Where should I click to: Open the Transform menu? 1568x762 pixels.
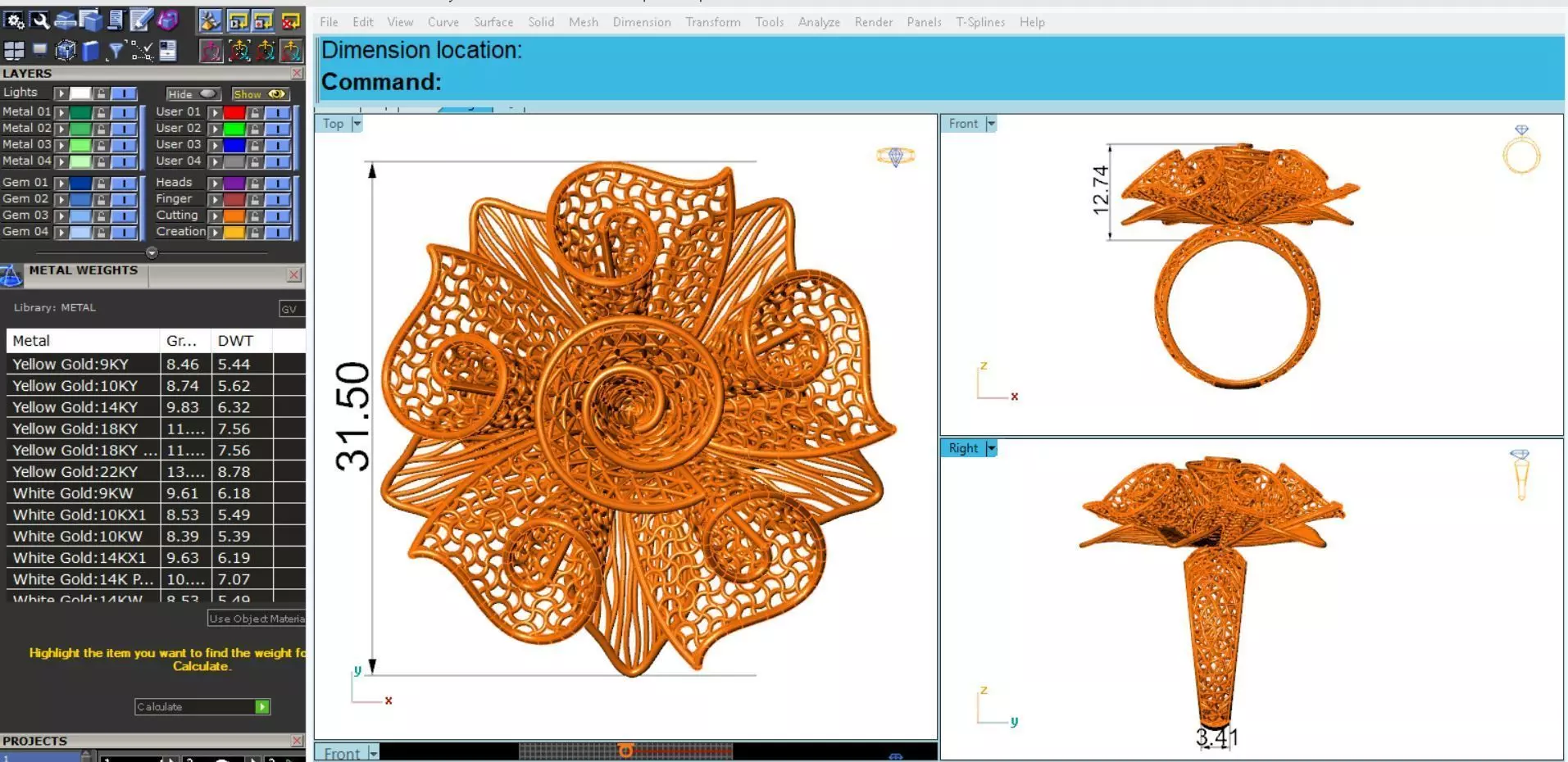[x=713, y=22]
